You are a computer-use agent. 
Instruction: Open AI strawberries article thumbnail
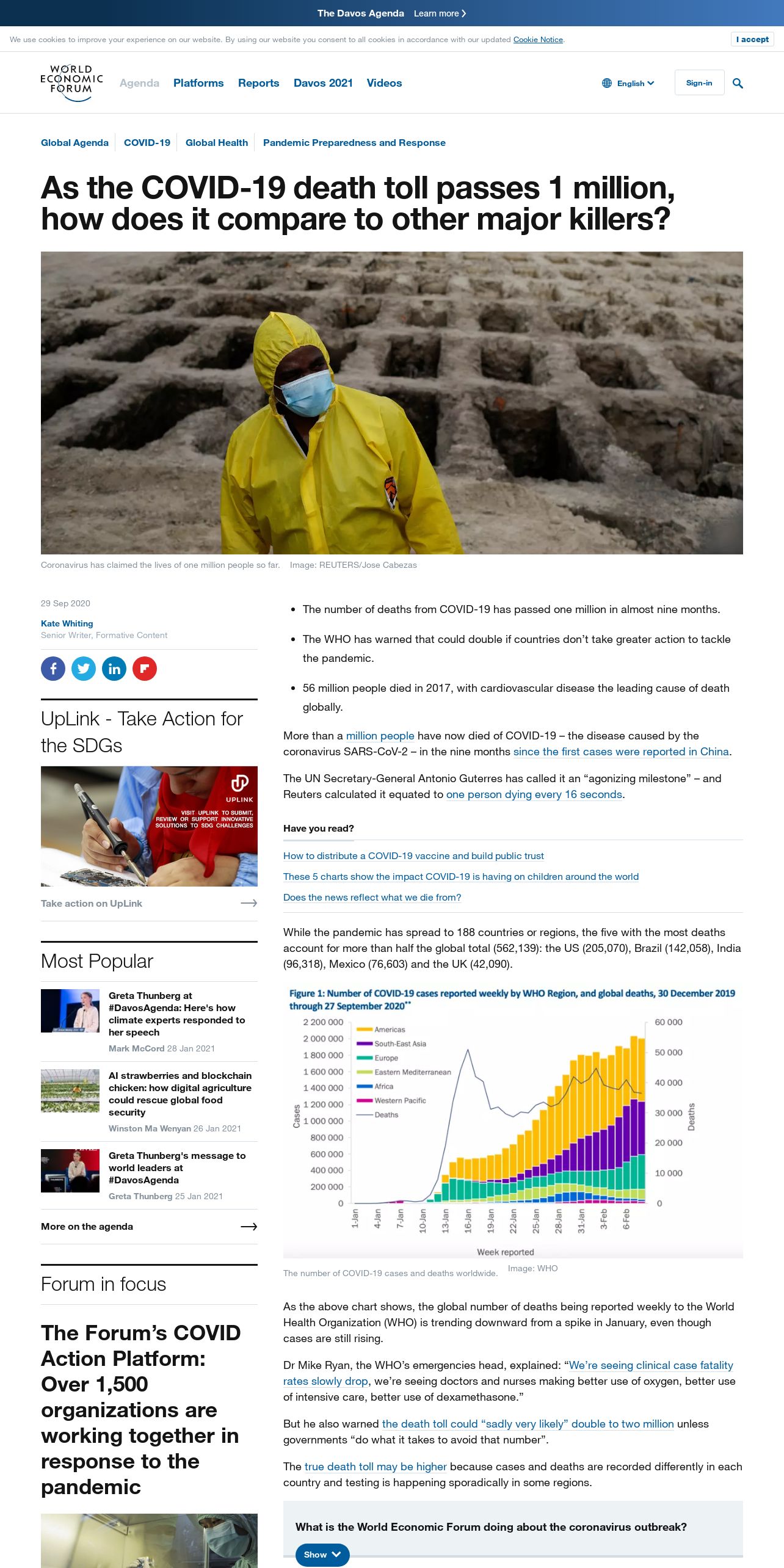tap(70, 1091)
